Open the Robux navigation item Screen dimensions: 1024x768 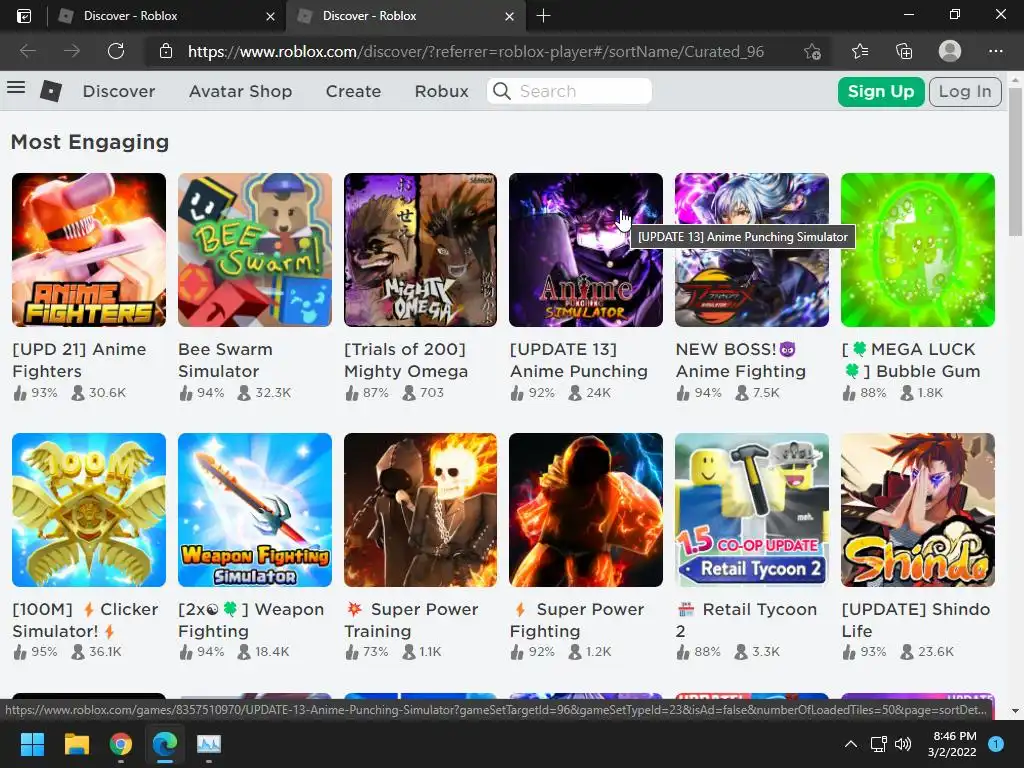pyautogui.click(x=441, y=91)
